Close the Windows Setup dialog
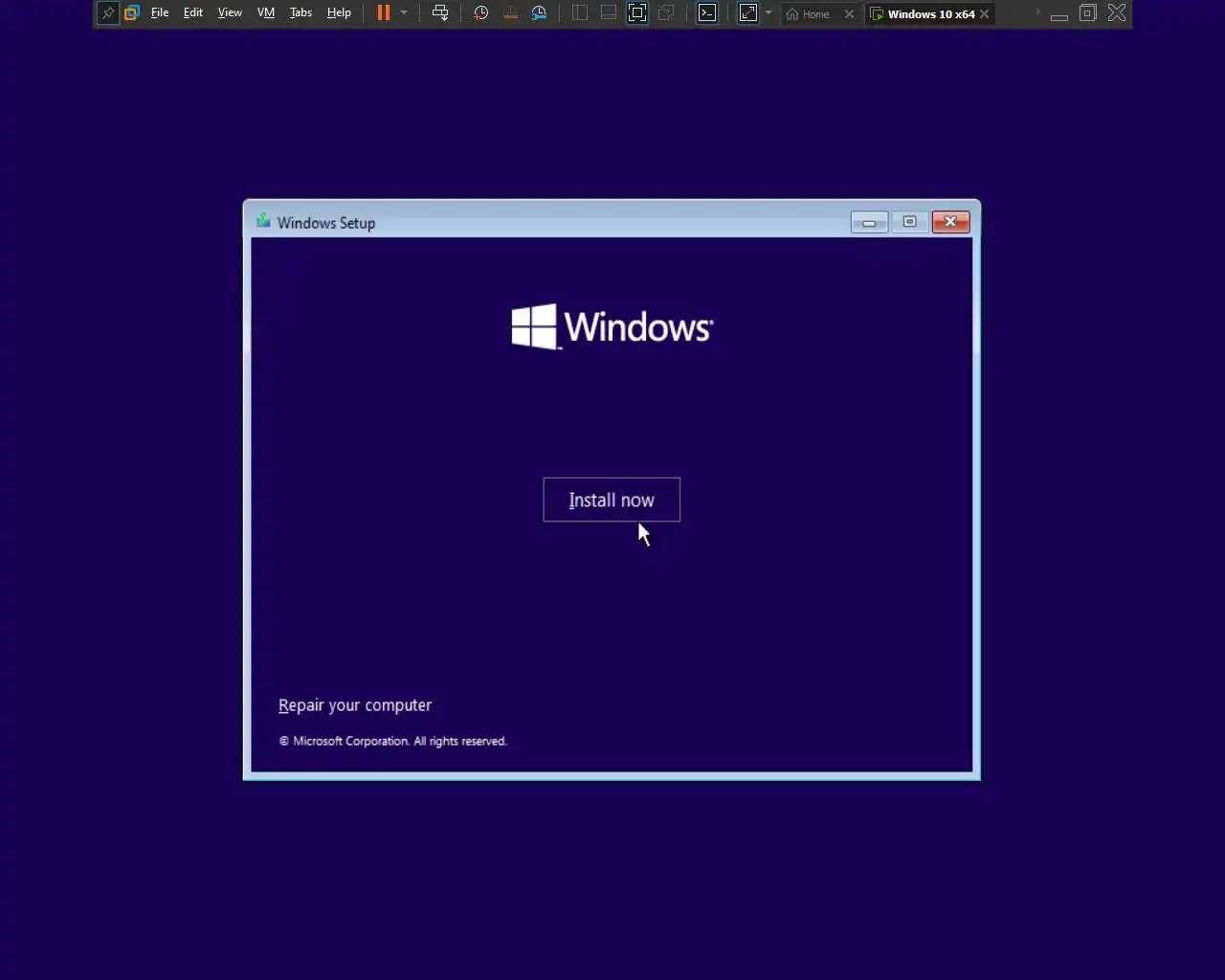The height and width of the screenshot is (980, 1225). (x=951, y=222)
